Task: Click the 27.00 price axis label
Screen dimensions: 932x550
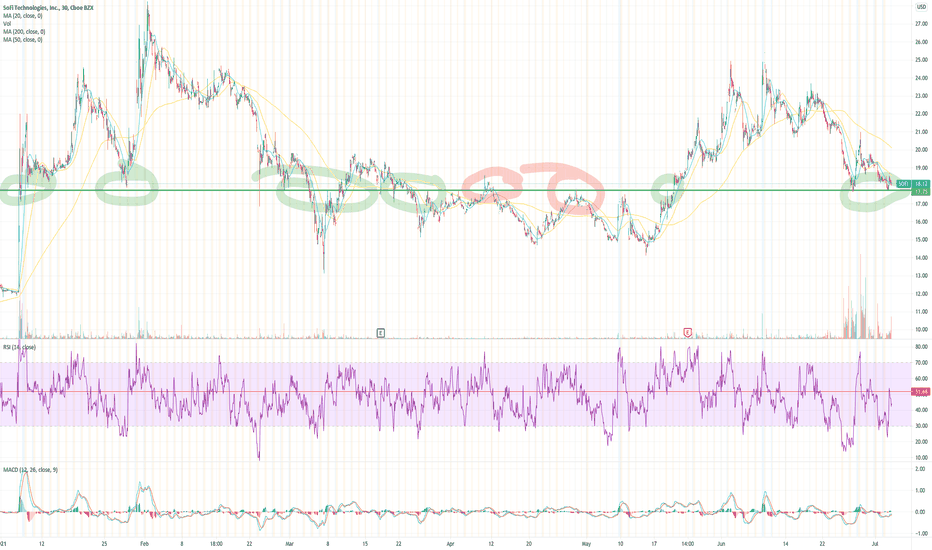Action: pyautogui.click(x=921, y=24)
